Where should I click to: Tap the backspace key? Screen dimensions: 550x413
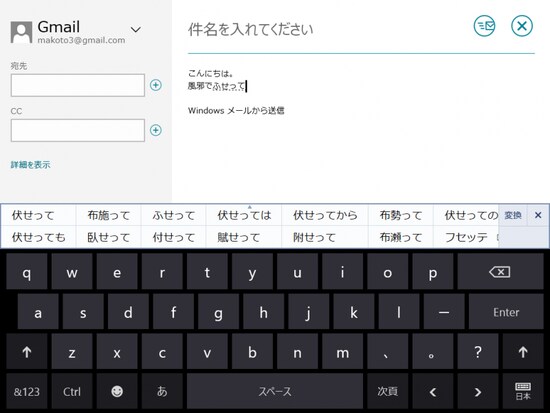[500, 272]
